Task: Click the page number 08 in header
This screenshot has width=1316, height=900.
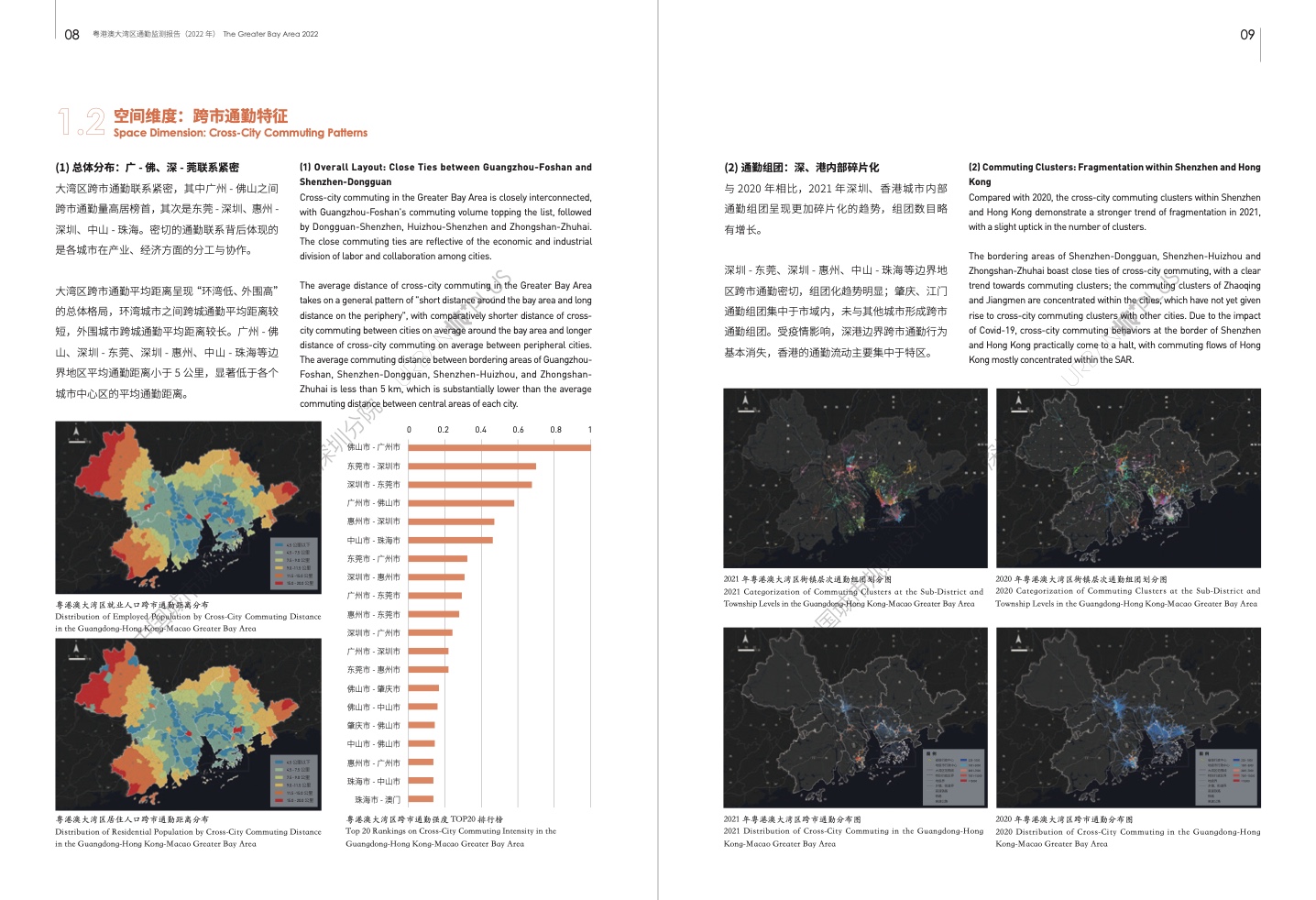Action: coord(71,35)
